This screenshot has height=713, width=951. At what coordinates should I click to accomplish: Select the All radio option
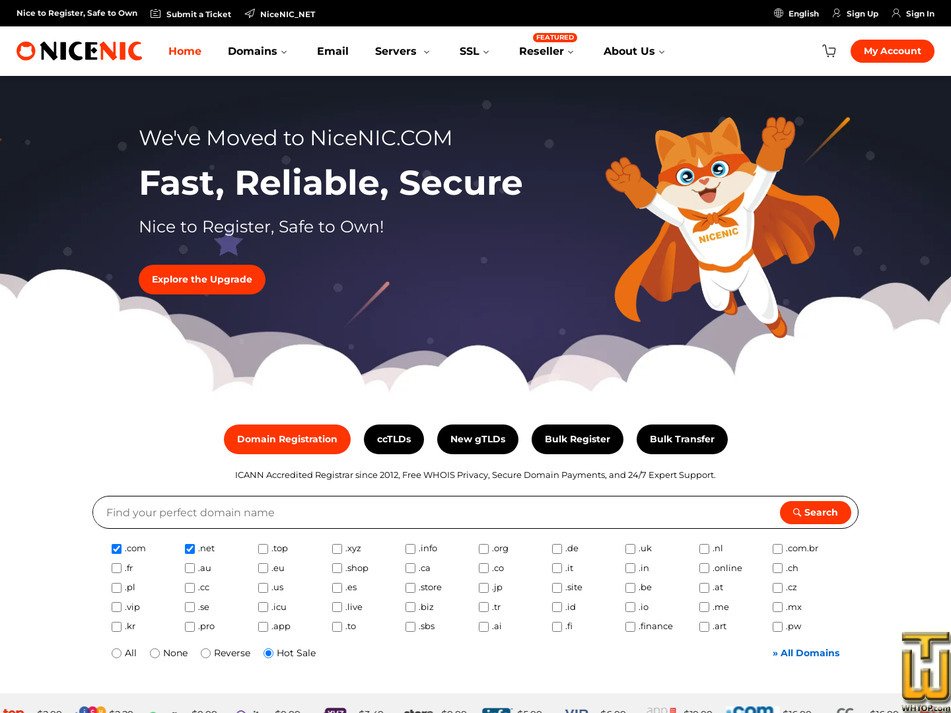point(115,653)
